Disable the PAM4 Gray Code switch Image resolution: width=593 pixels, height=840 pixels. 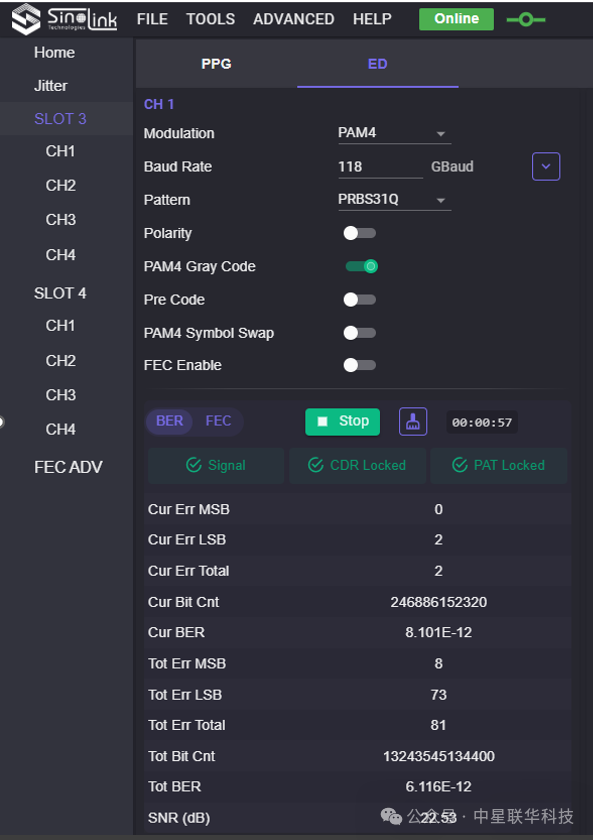tap(362, 266)
